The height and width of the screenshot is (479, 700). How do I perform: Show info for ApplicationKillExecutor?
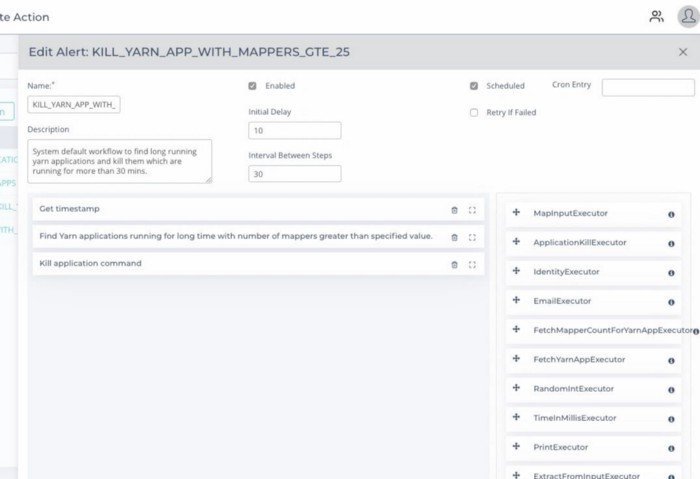(671, 244)
